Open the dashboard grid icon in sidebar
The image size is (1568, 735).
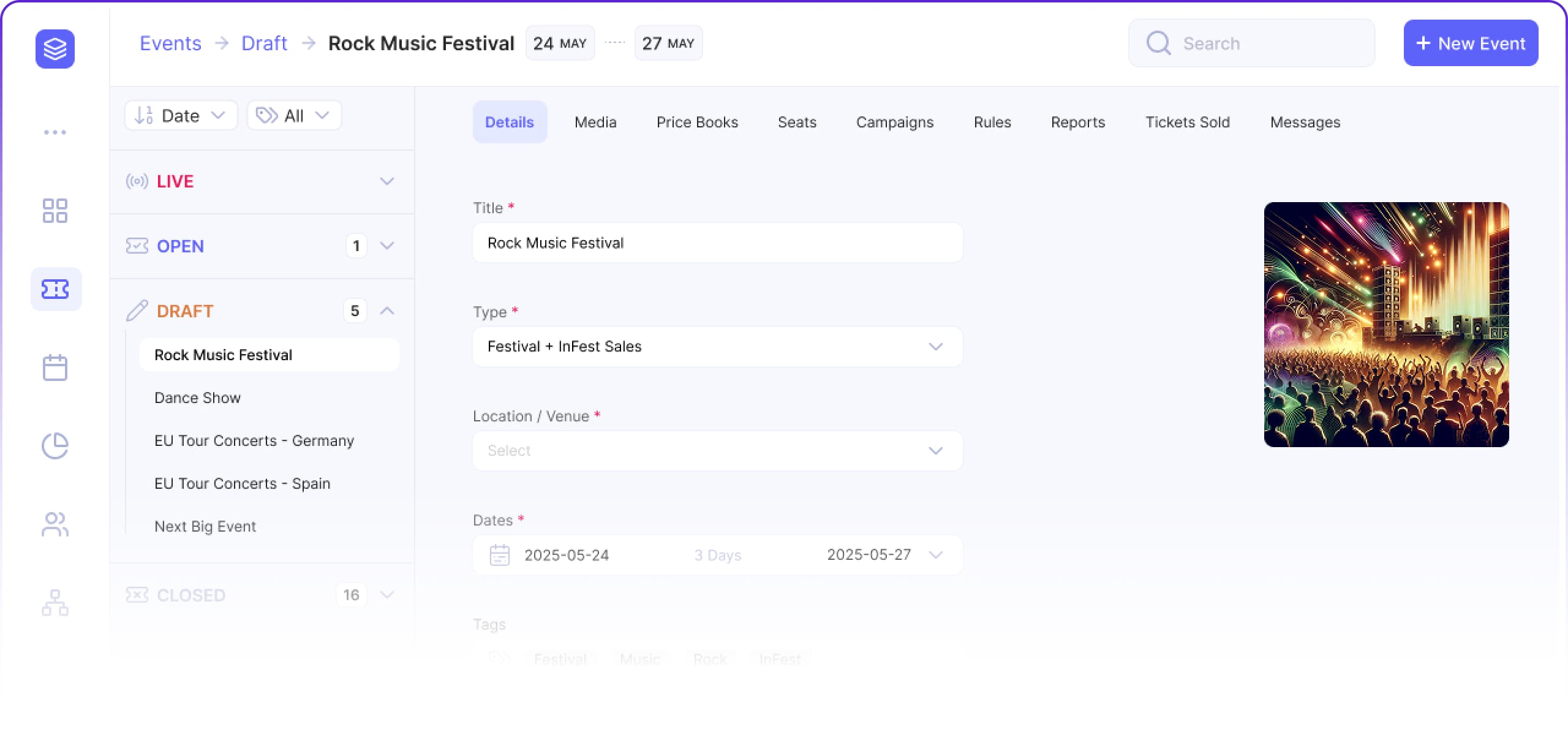pos(55,211)
